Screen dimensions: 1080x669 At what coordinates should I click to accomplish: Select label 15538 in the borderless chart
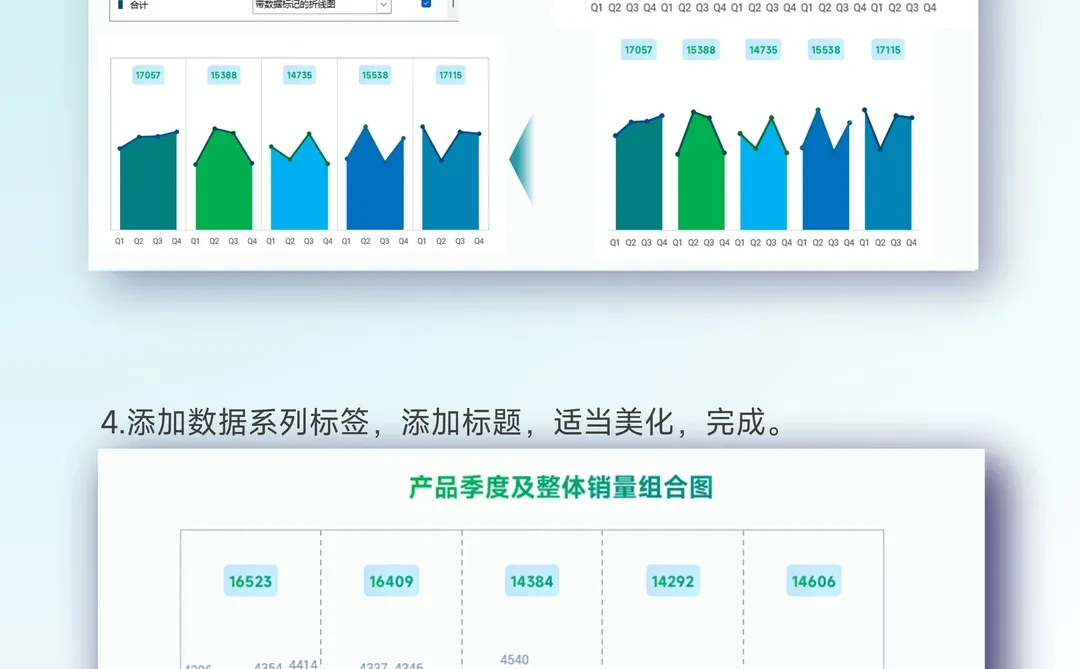click(x=826, y=50)
